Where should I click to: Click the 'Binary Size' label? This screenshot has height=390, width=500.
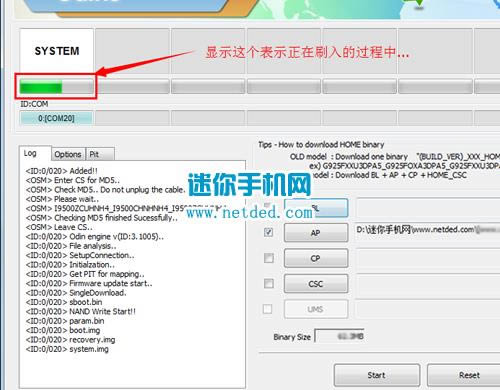(292, 337)
